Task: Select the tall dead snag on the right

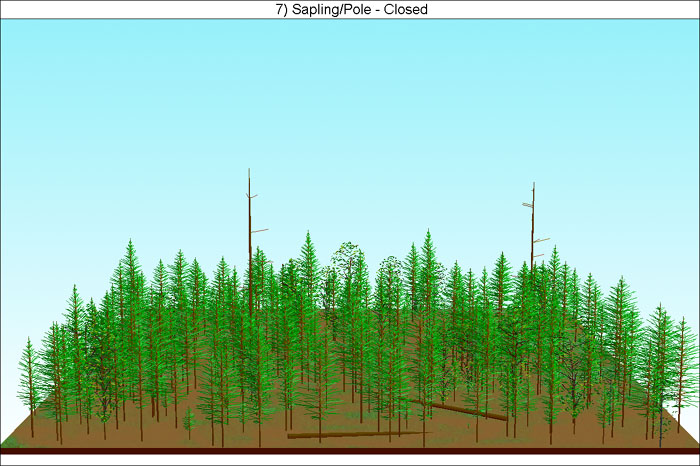Action: pyautogui.click(x=533, y=220)
